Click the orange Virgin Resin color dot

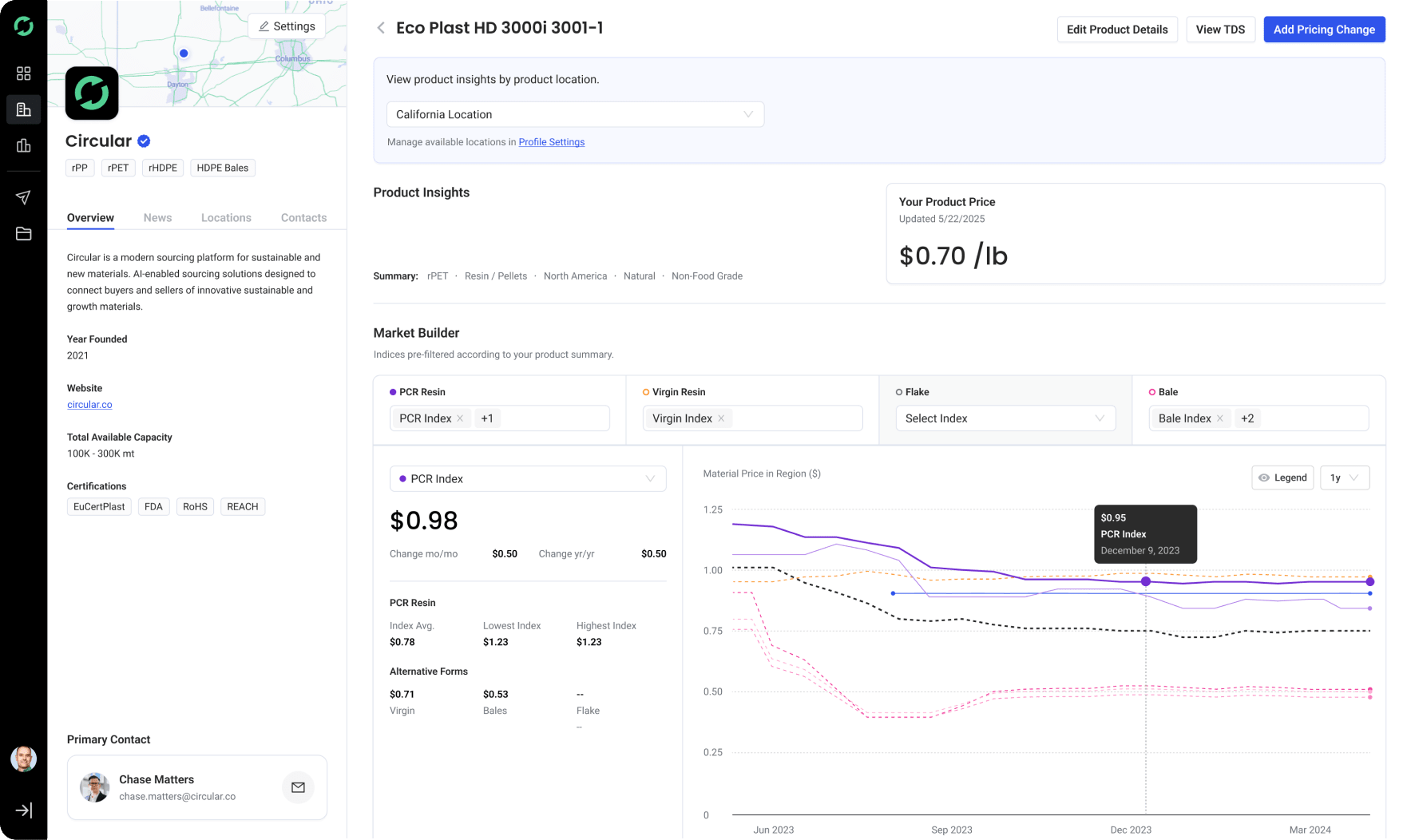pyautogui.click(x=646, y=392)
